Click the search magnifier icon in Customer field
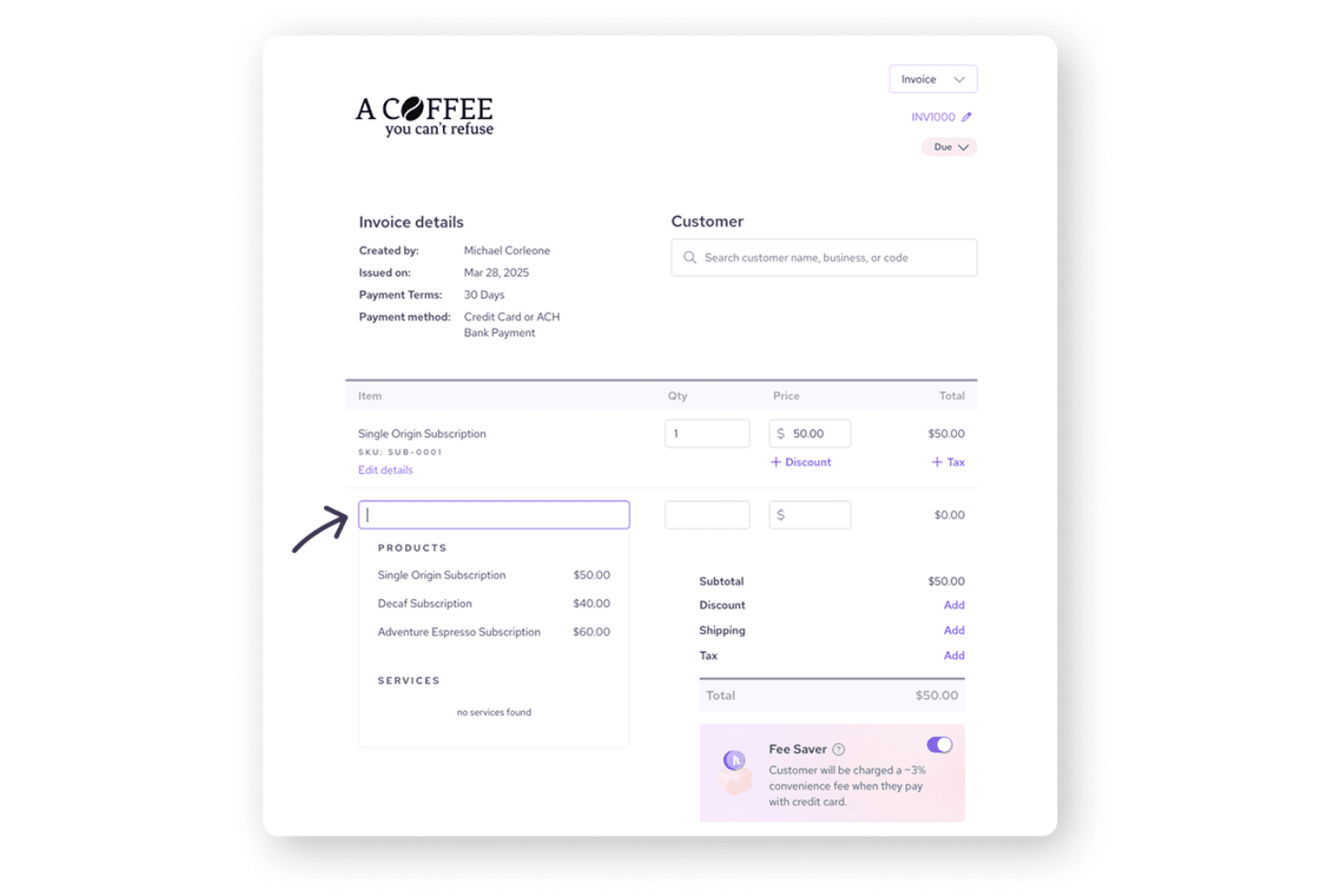1344x896 pixels. coord(690,258)
